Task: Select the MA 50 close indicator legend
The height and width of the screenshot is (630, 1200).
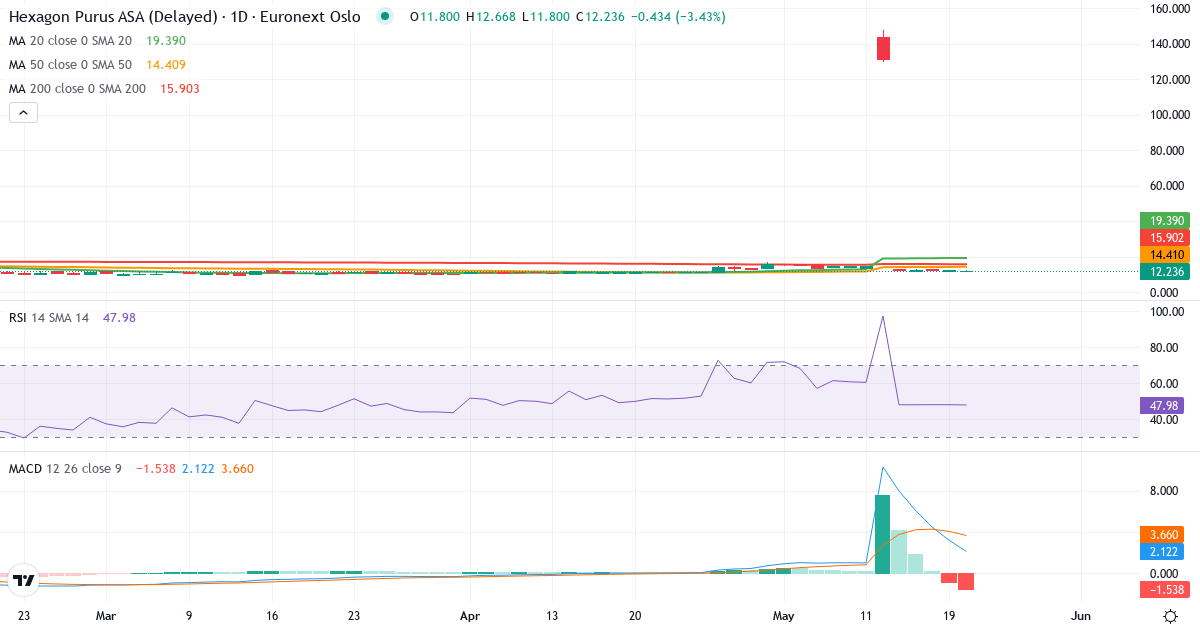Action: click(x=97, y=64)
